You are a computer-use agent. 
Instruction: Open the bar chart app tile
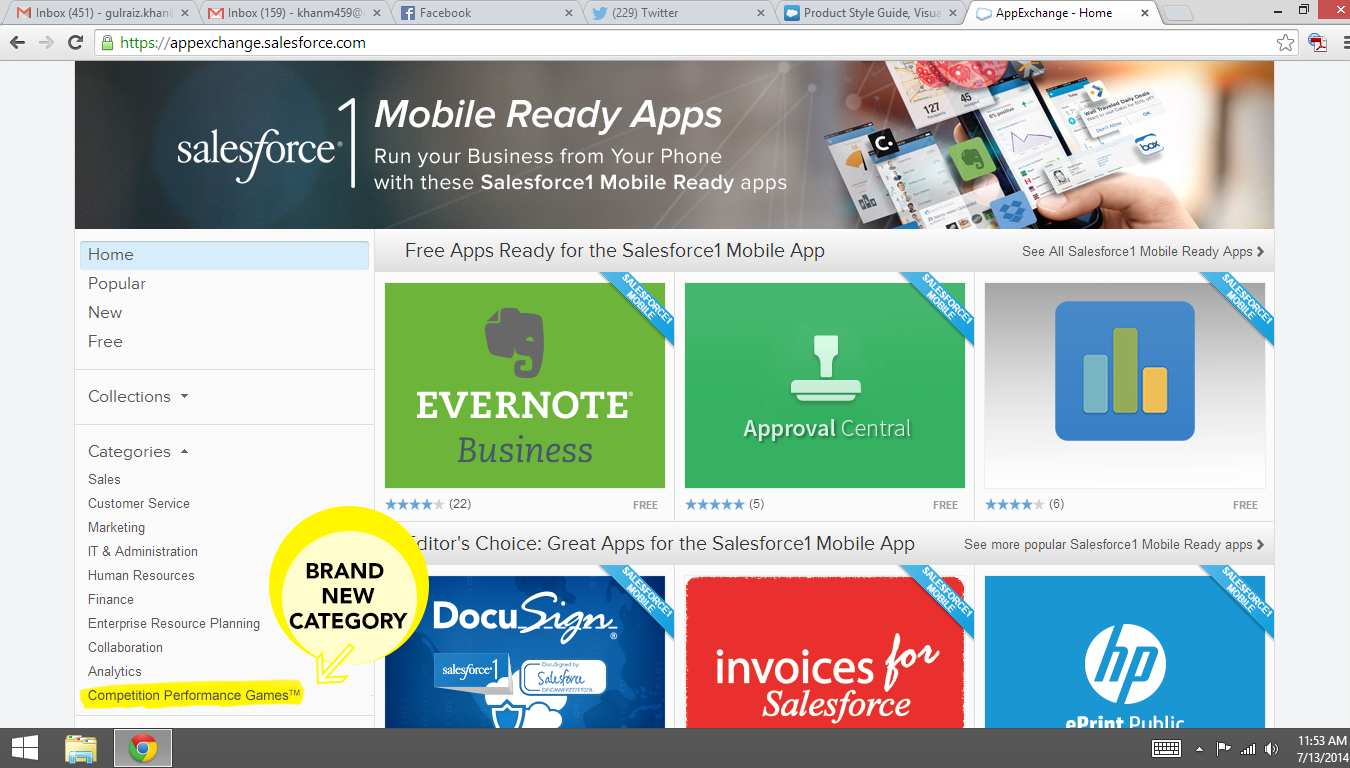tap(1125, 385)
